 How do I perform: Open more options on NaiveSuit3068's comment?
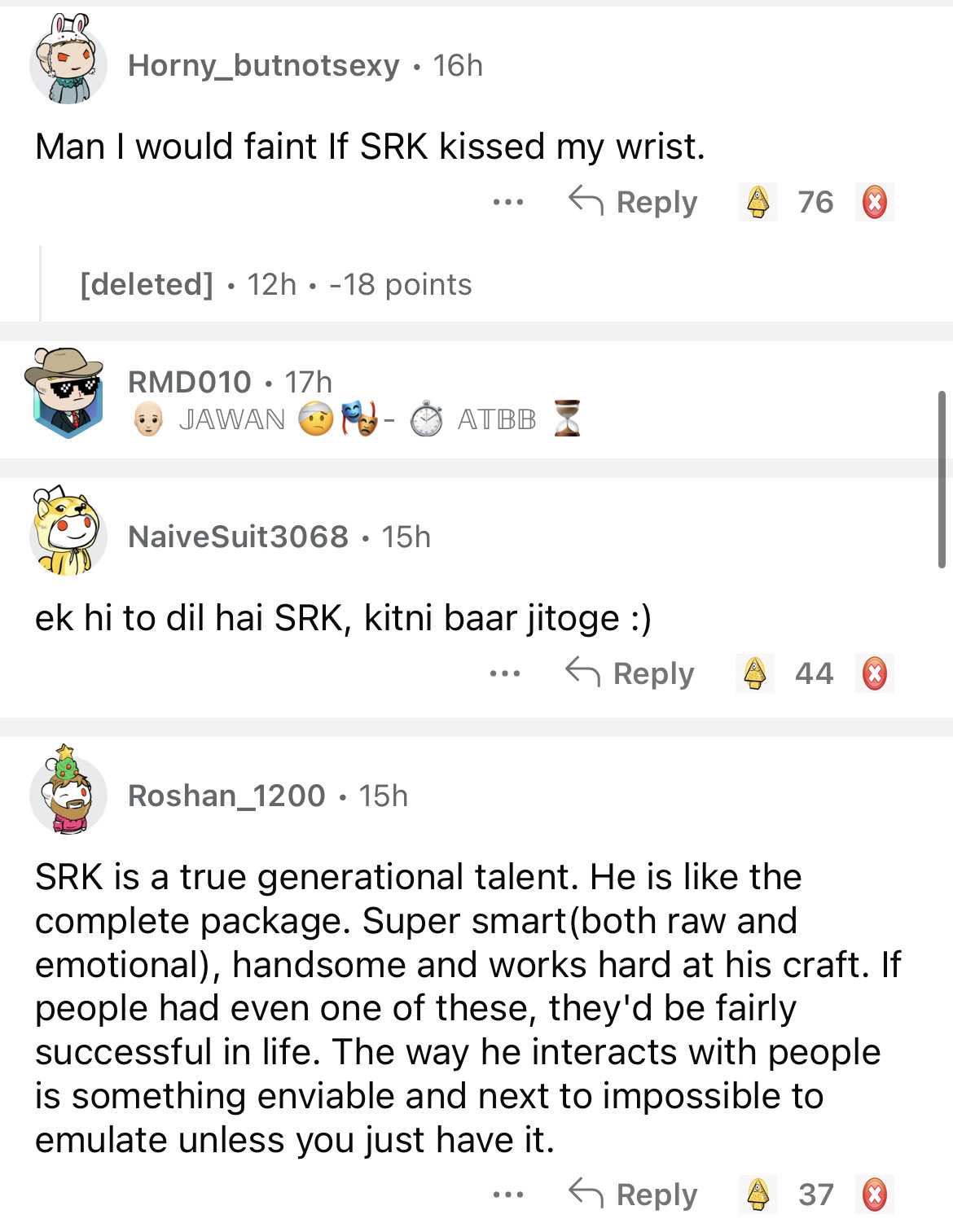(x=505, y=673)
